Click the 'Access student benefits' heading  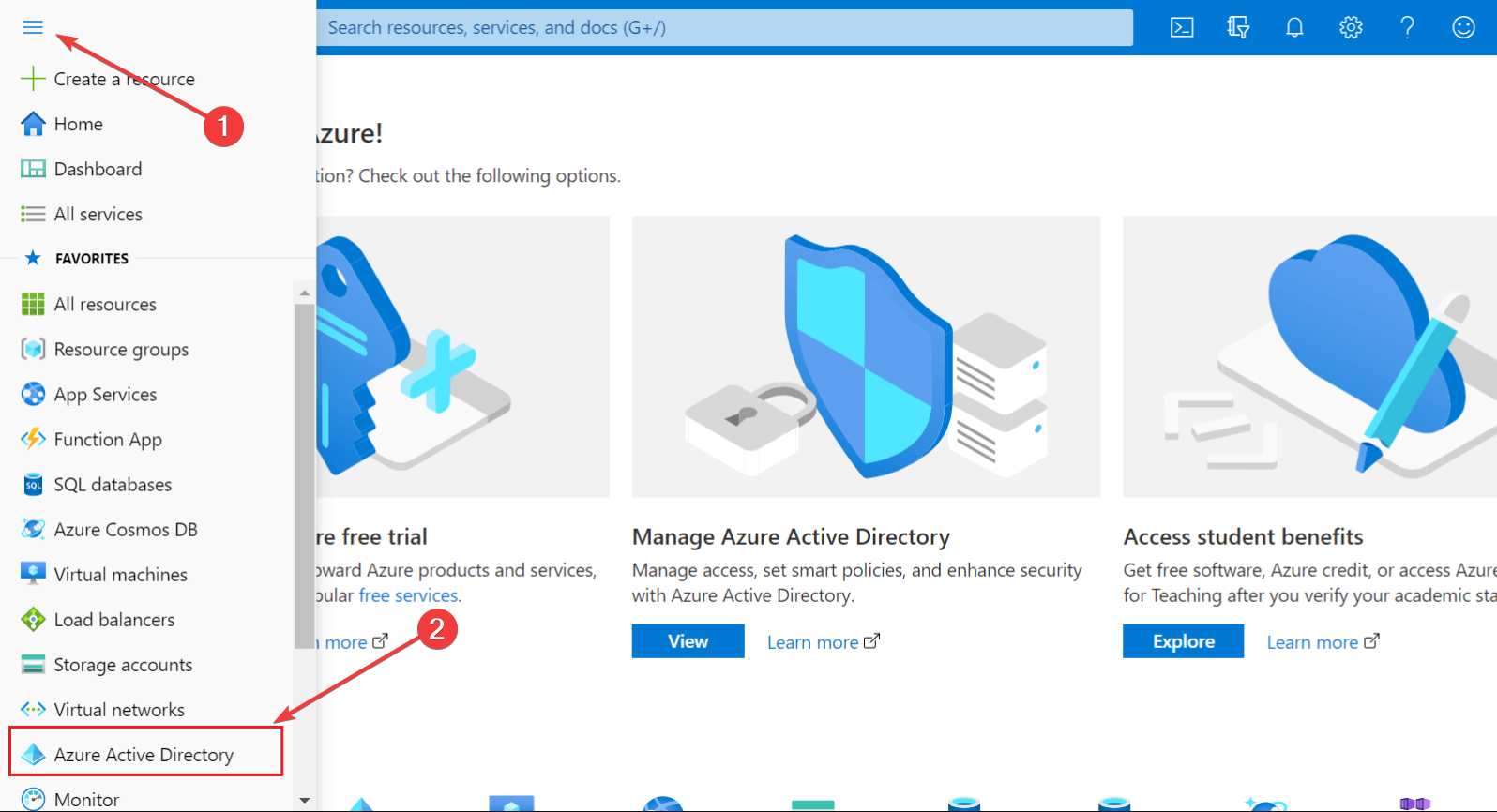[x=1243, y=536]
